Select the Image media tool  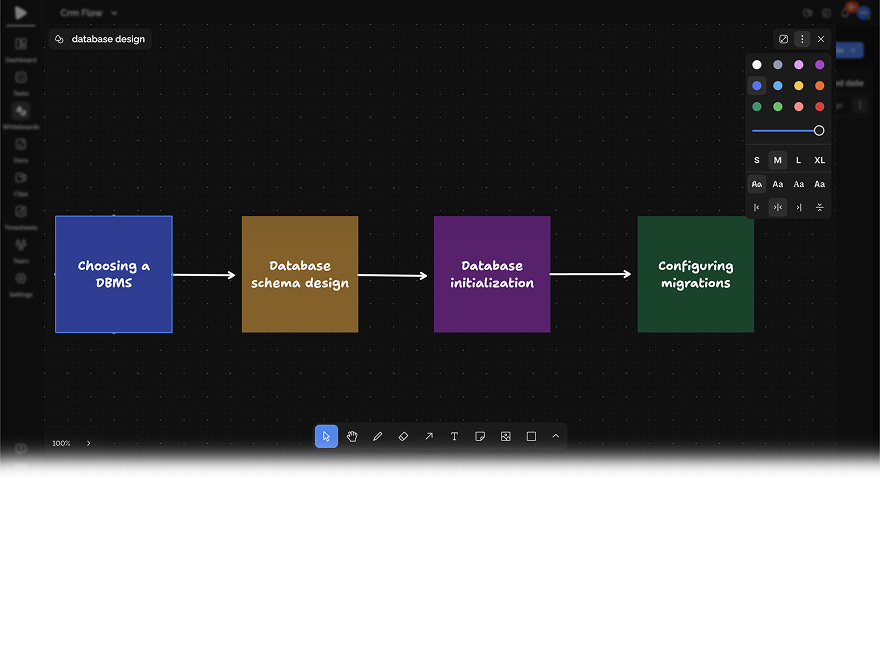point(506,437)
